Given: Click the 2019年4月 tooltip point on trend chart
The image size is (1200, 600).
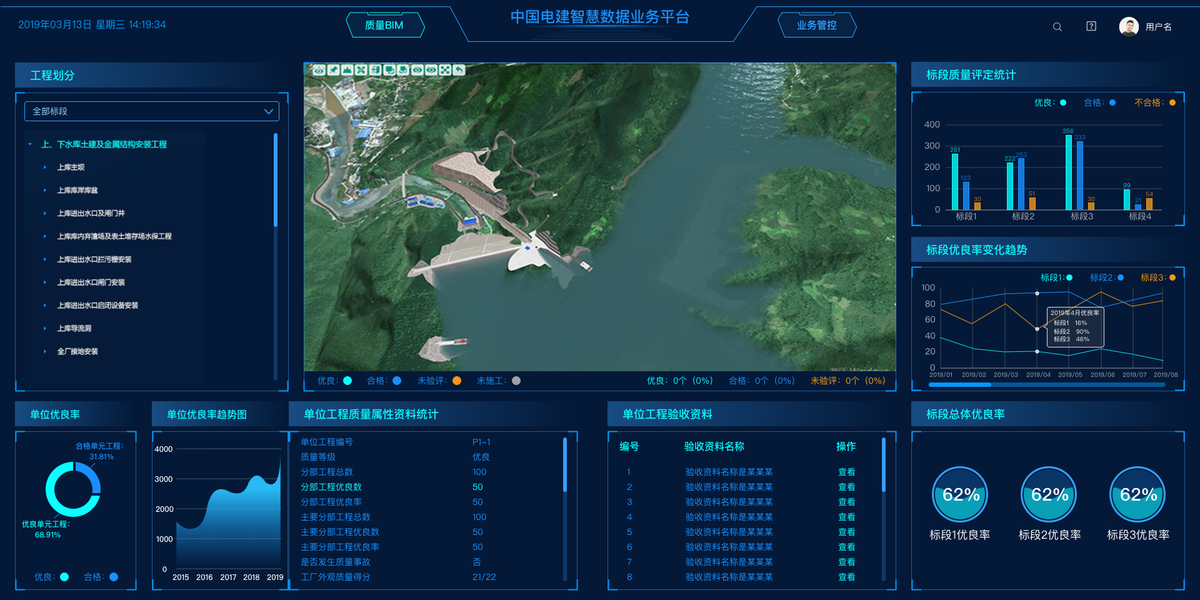Looking at the screenshot, I should click(1037, 328).
